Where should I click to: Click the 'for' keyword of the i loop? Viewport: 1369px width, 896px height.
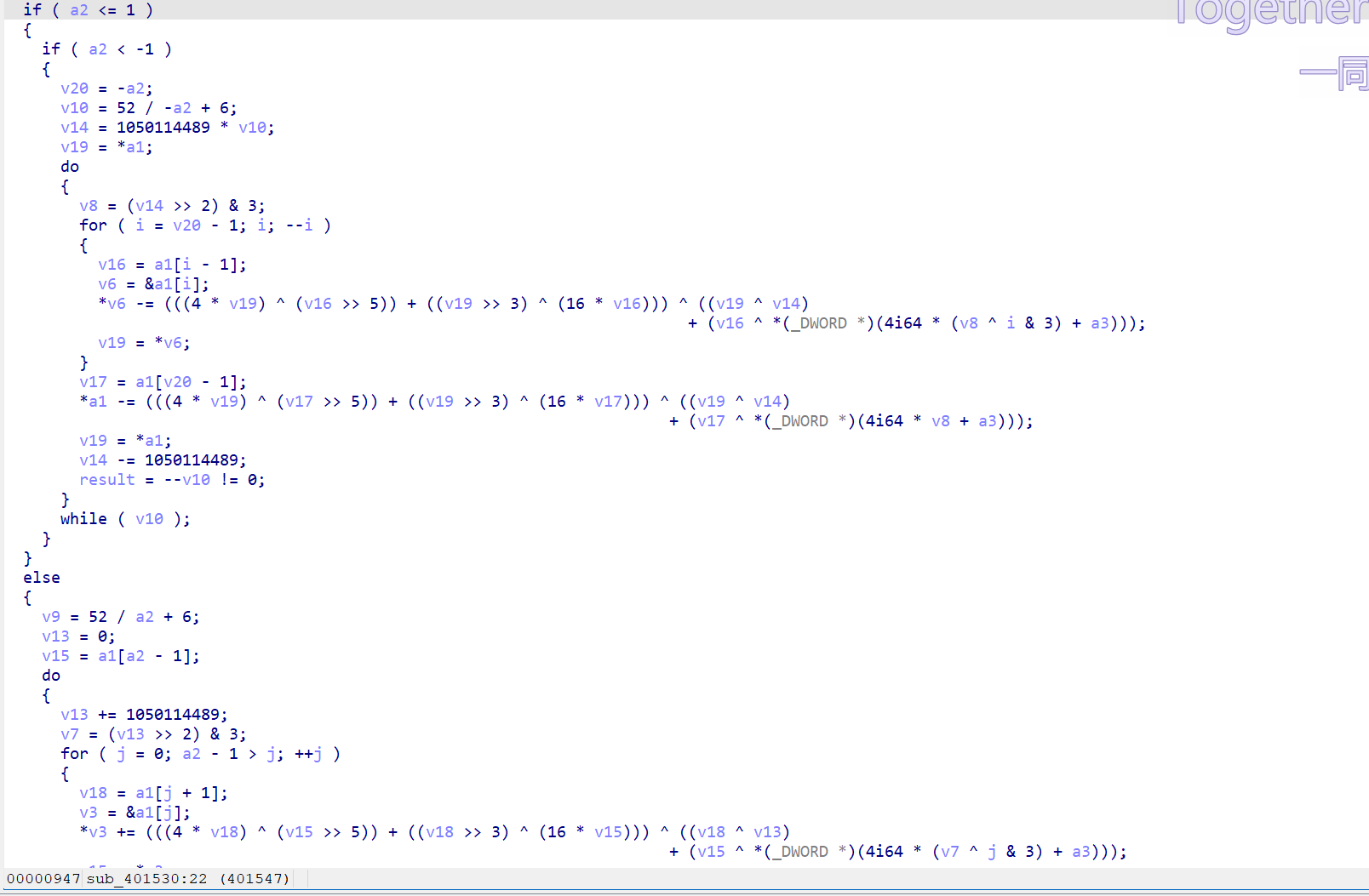(93, 225)
